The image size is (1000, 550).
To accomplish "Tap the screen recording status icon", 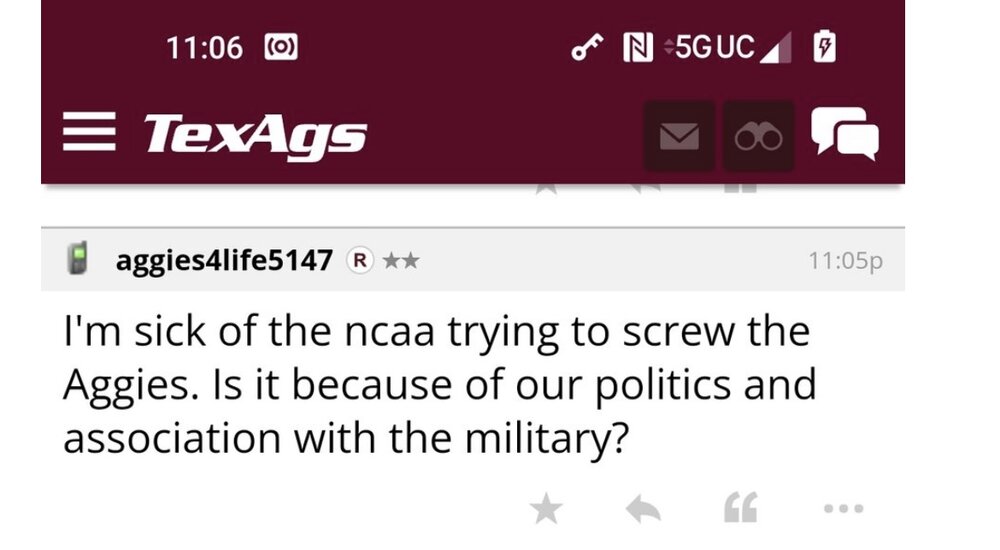I will pos(280,47).
